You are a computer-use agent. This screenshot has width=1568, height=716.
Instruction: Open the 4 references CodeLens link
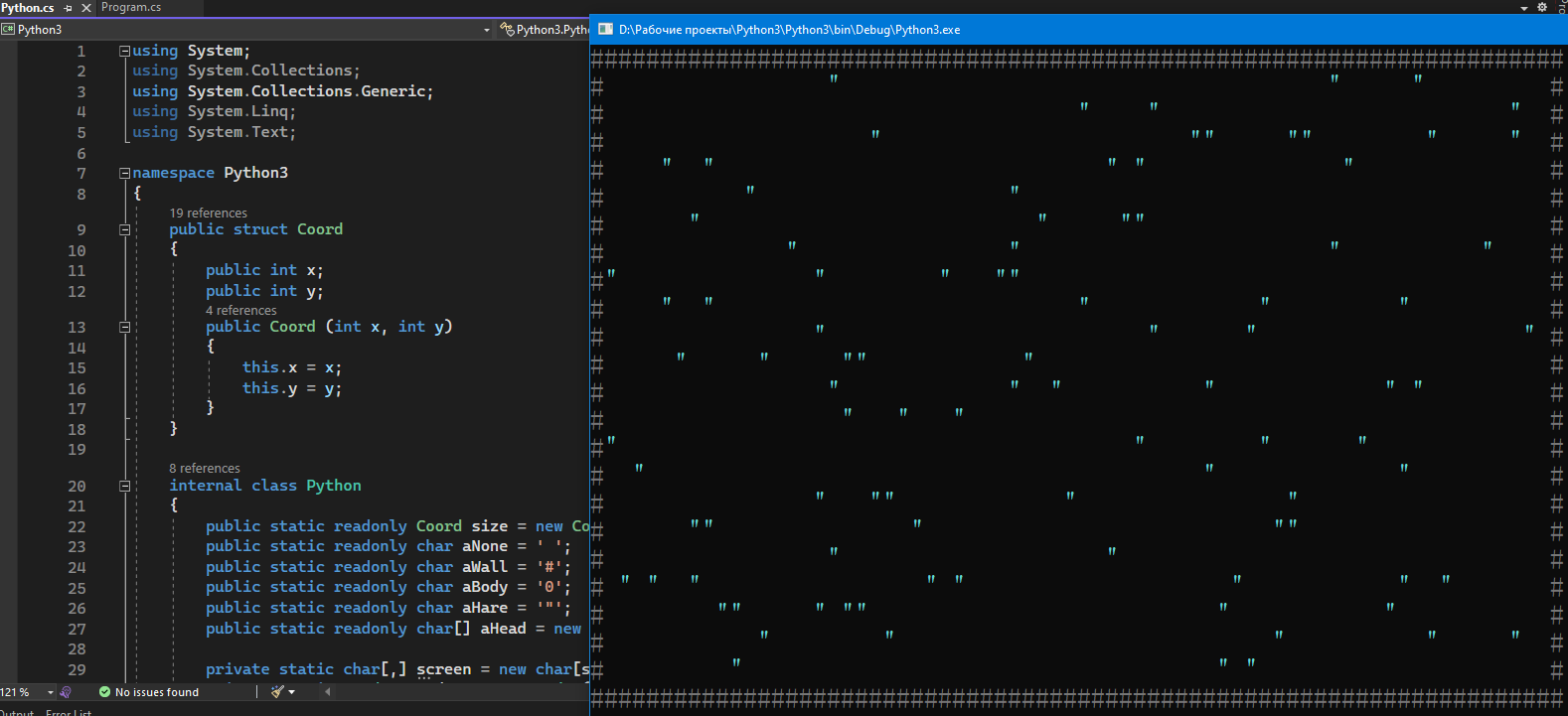[241, 310]
